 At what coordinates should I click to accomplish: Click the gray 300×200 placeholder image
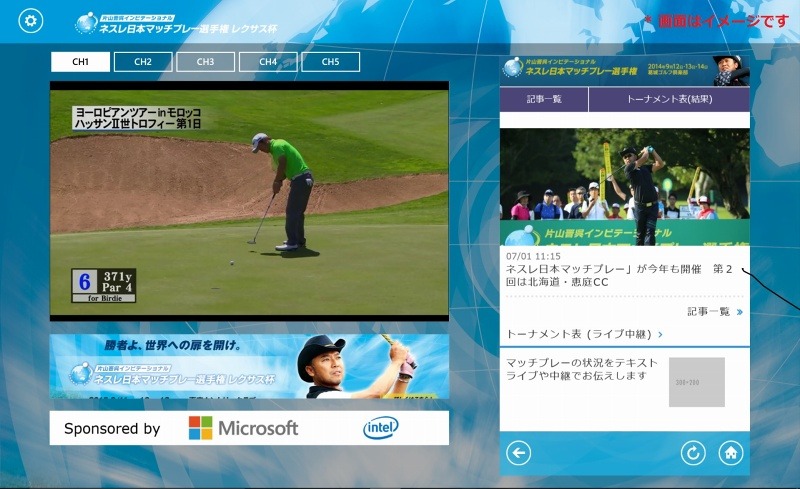click(696, 382)
